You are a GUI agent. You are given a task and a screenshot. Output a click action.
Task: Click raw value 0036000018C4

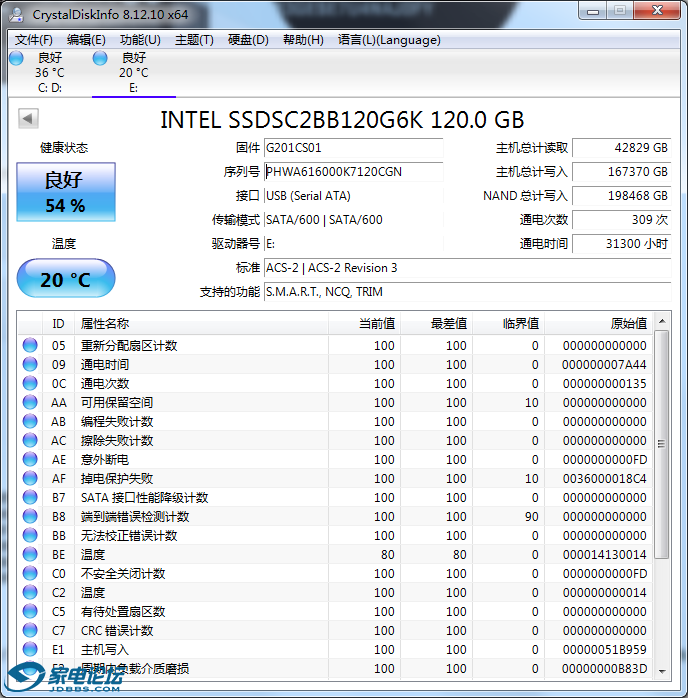click(604, 478)
